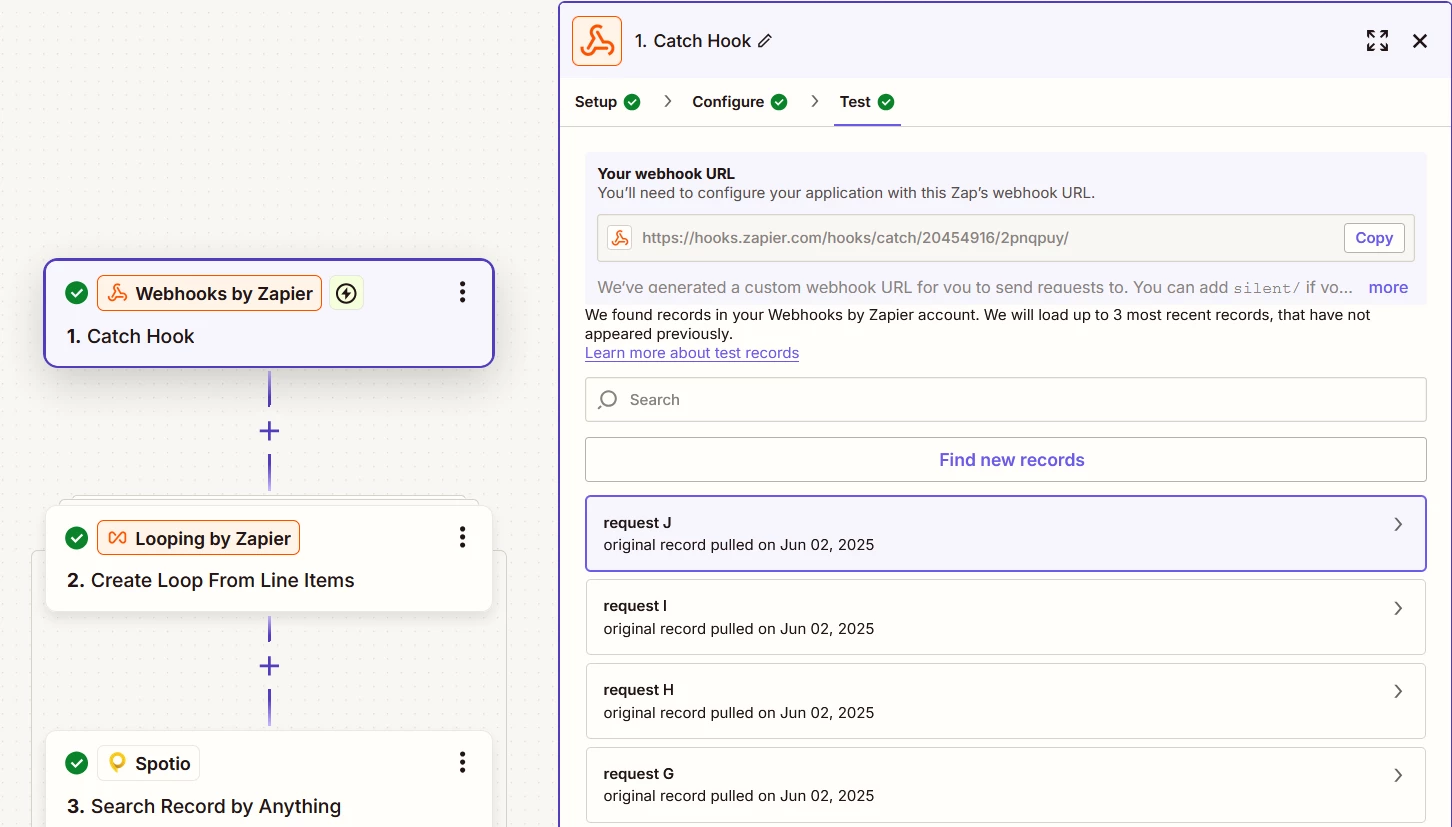Screen dimensions: 1452x827
Task: Click Looping step green check status
Action: tap(77, 538)
